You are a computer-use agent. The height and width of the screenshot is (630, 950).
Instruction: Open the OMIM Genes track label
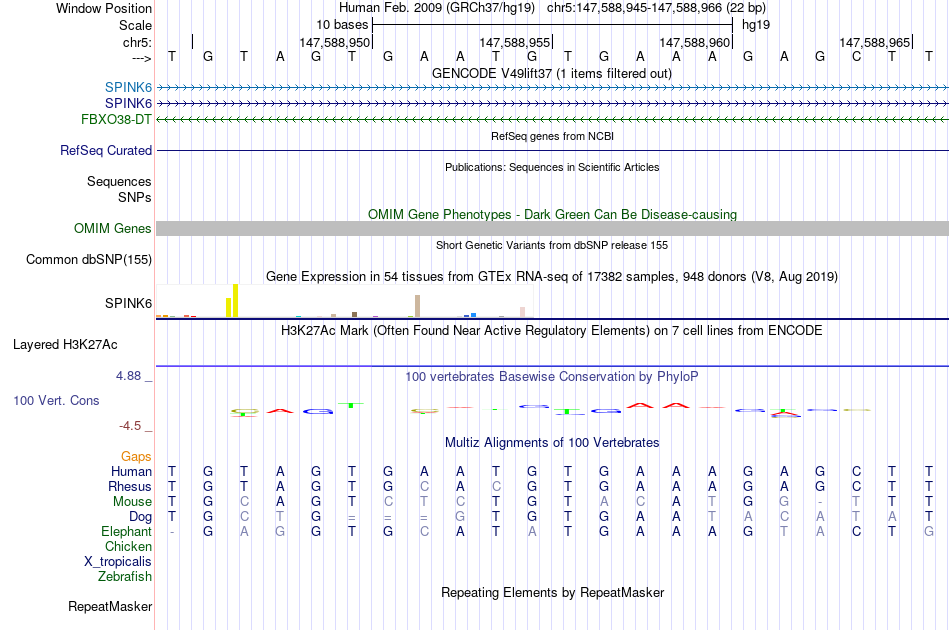pyautogui.click(x=112, y=228)
